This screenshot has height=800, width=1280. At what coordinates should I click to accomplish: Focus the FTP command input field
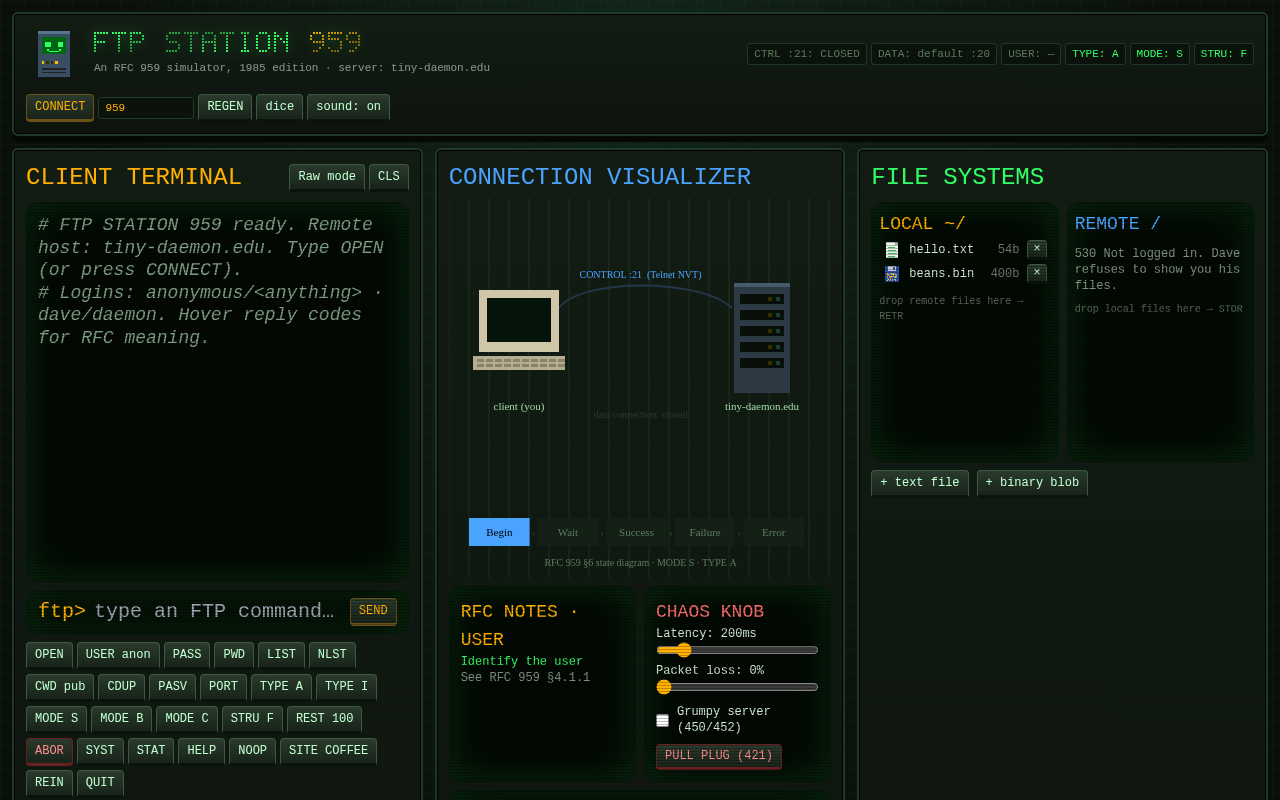click(x=217, y=611)
